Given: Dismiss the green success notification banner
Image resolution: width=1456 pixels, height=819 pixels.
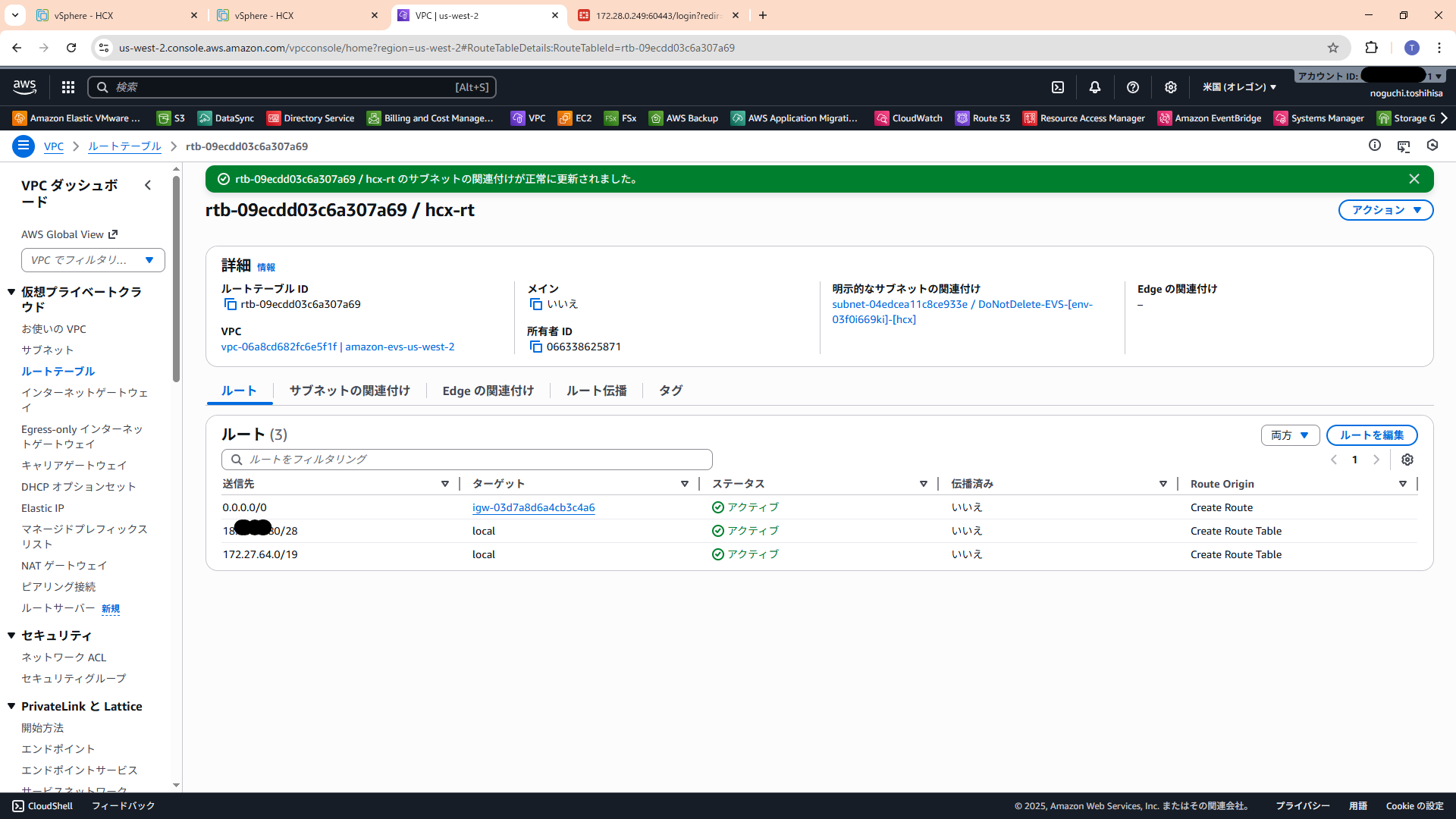Looking at the screenshot, I should [x=1414, y=179].
